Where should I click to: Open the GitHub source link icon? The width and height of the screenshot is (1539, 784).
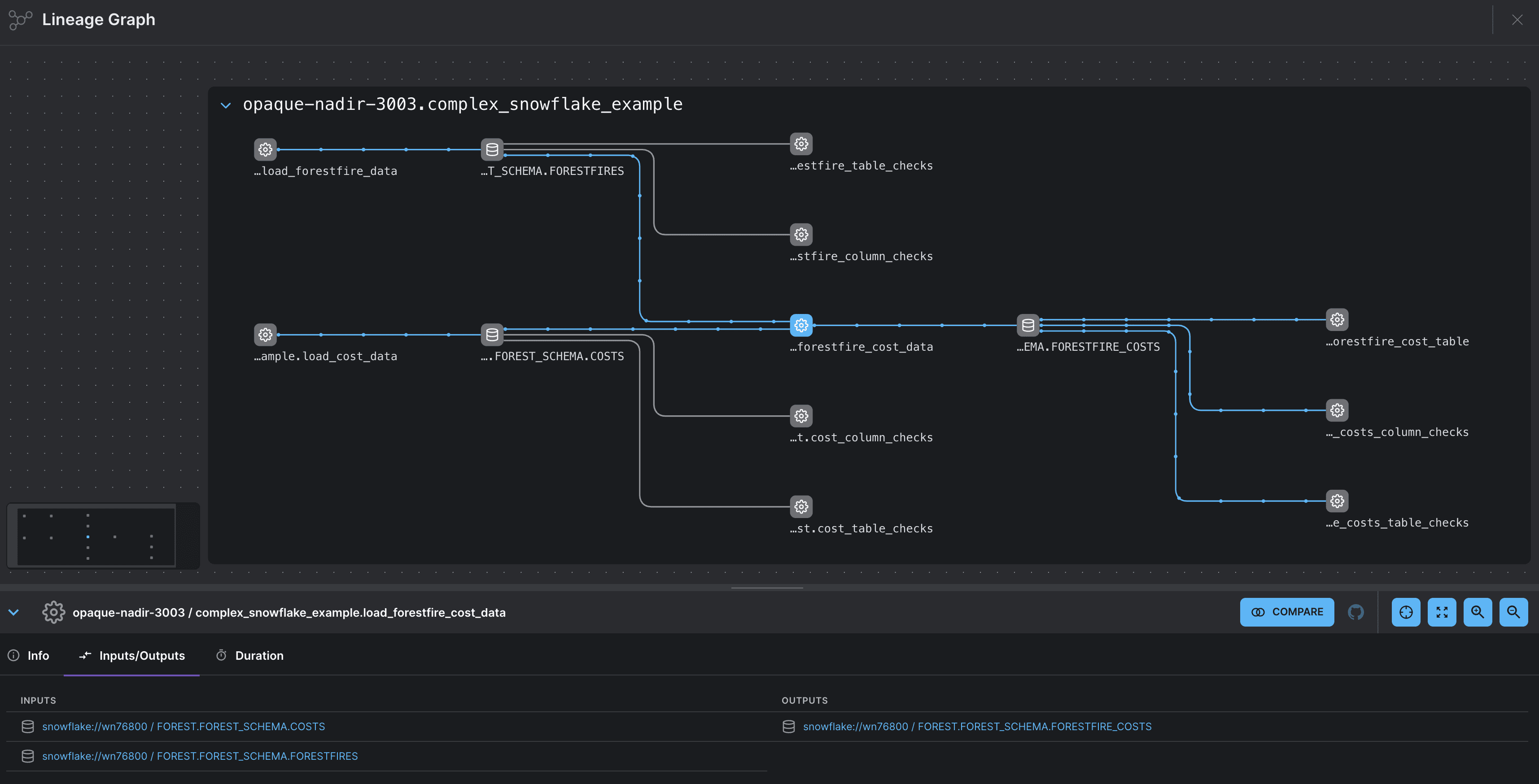pos(1355,612)
